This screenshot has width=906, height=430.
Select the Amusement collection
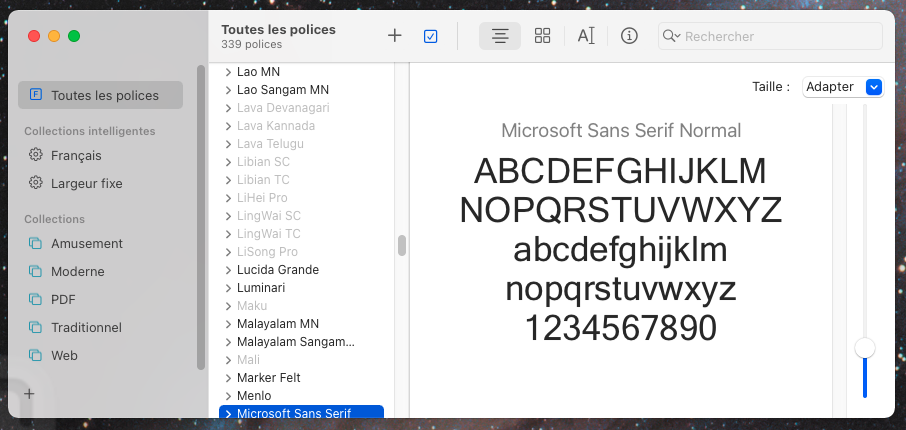tap(86, 243)
